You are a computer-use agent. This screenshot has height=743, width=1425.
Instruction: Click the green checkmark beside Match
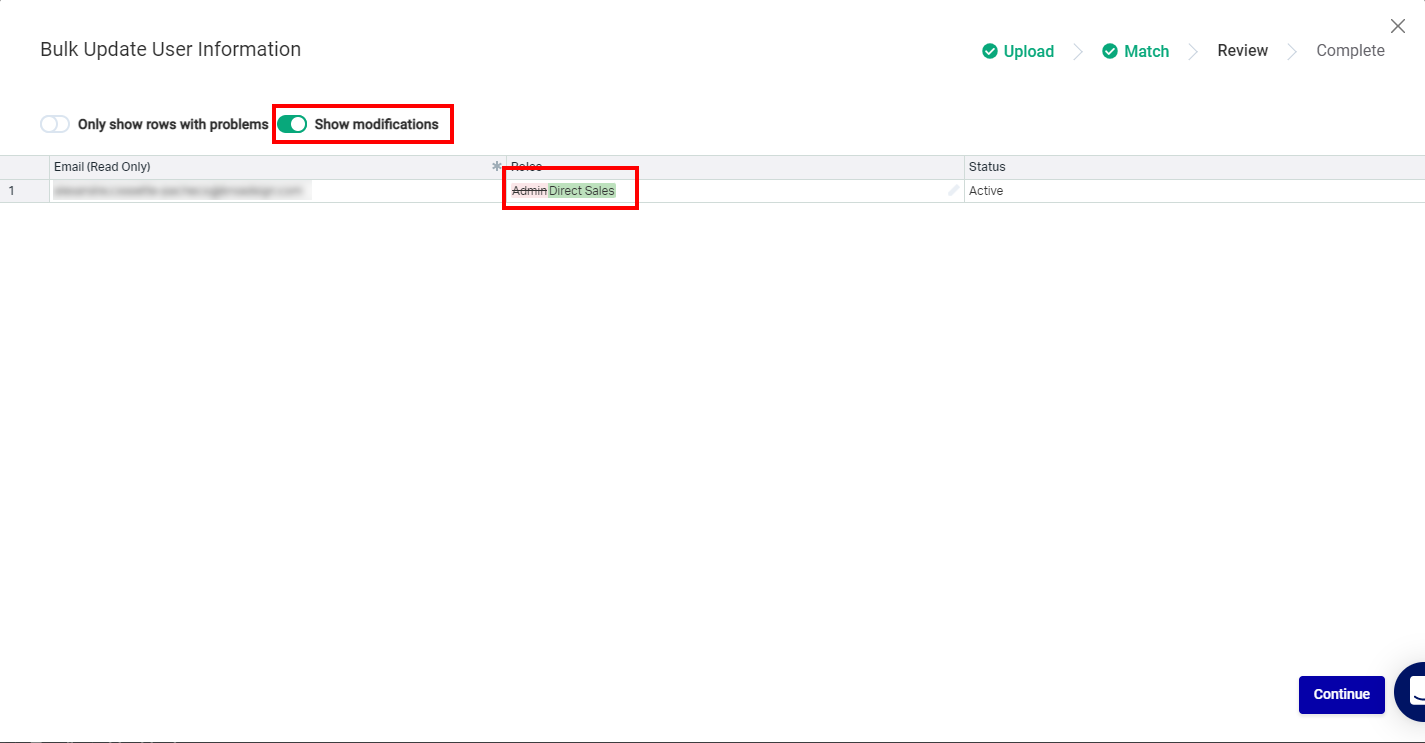pos(1110,51)
